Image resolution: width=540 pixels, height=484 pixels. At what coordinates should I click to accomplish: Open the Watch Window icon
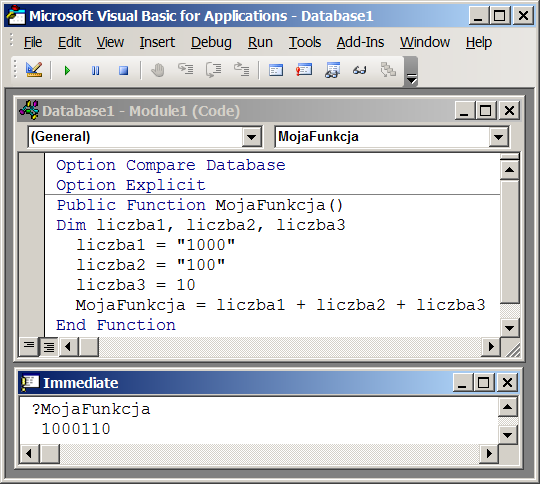pyautogui.click(x=332, y=70)
